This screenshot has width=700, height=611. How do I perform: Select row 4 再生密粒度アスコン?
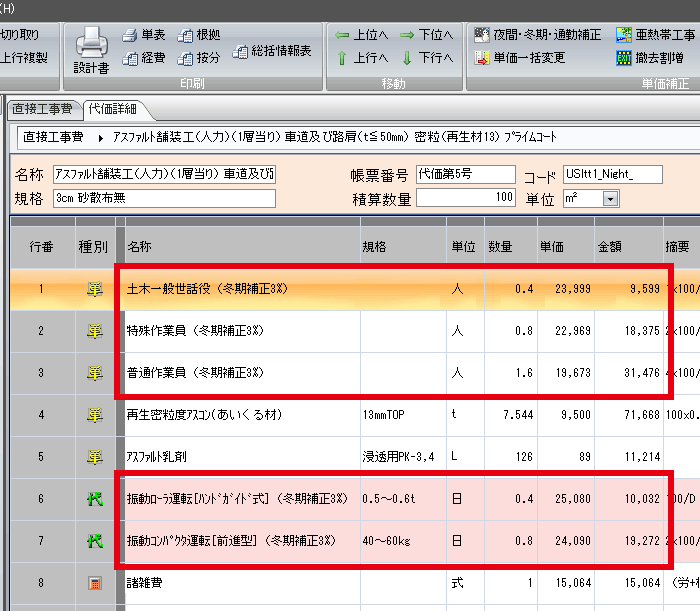click(x=240, y=411)
